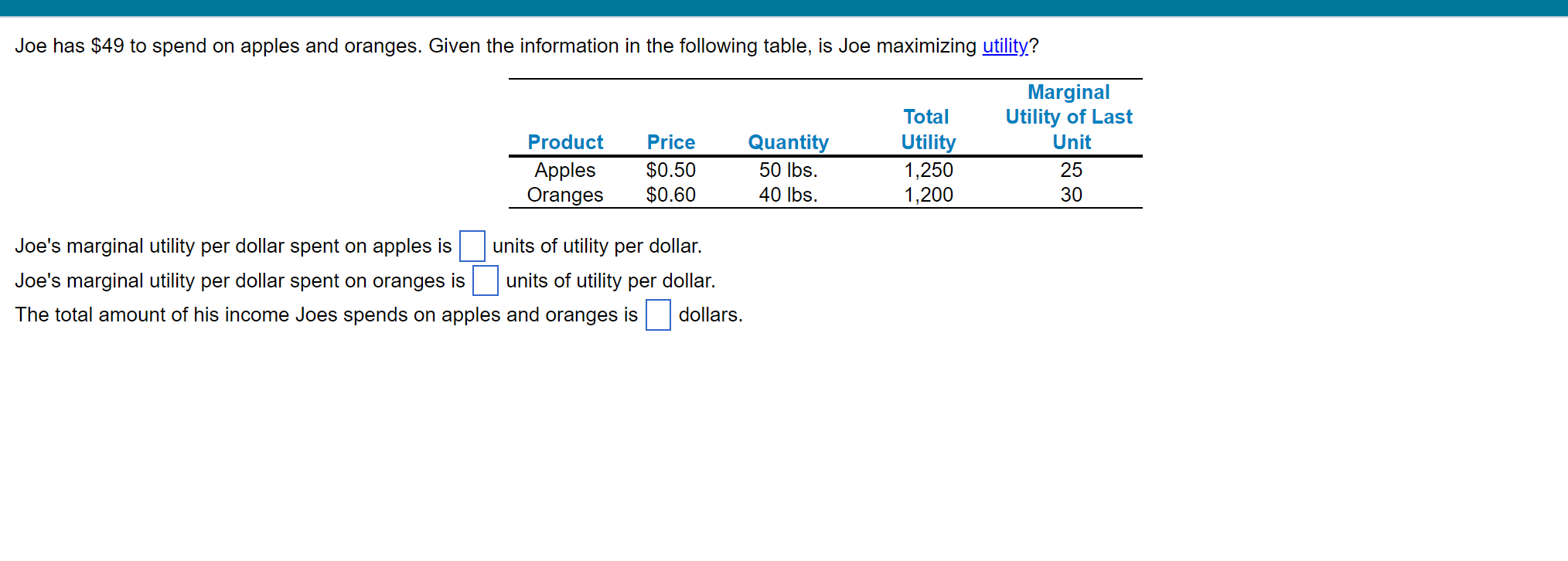Click the marginal utility value 30
Screen dimensions: 1568x561
tap(1071, 195)
